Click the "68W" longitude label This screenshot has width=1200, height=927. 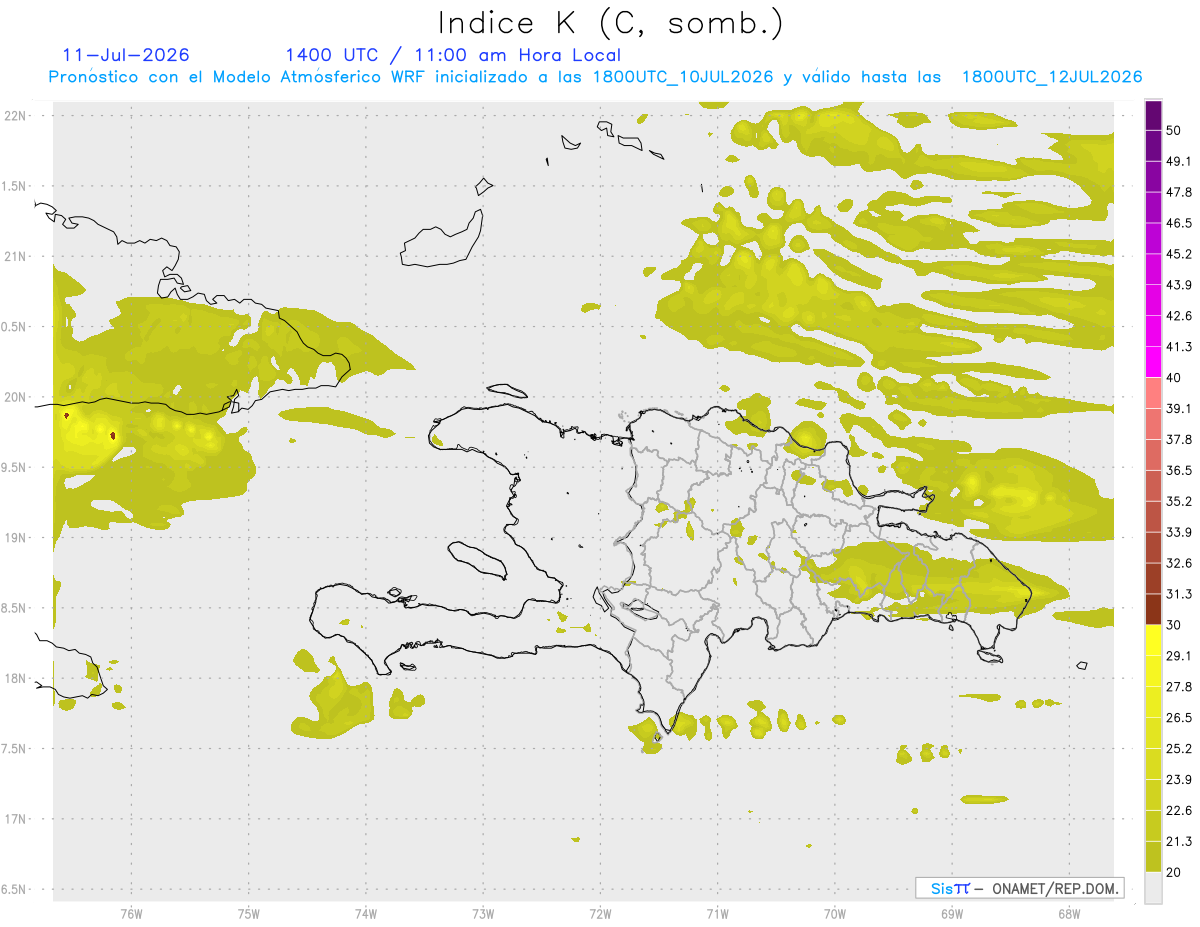tap(1069, 913)
